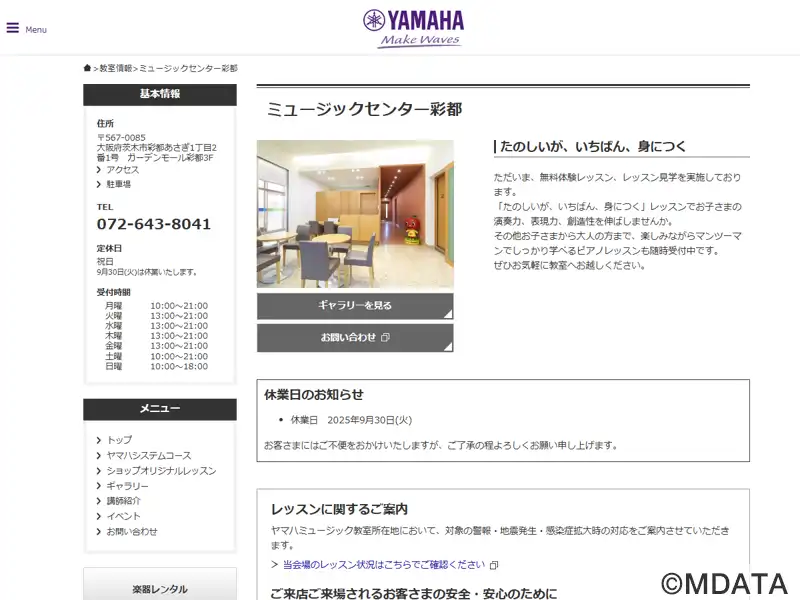Select ギャラリー in the sidebar menu
The image size is (800, 600).
127,486
